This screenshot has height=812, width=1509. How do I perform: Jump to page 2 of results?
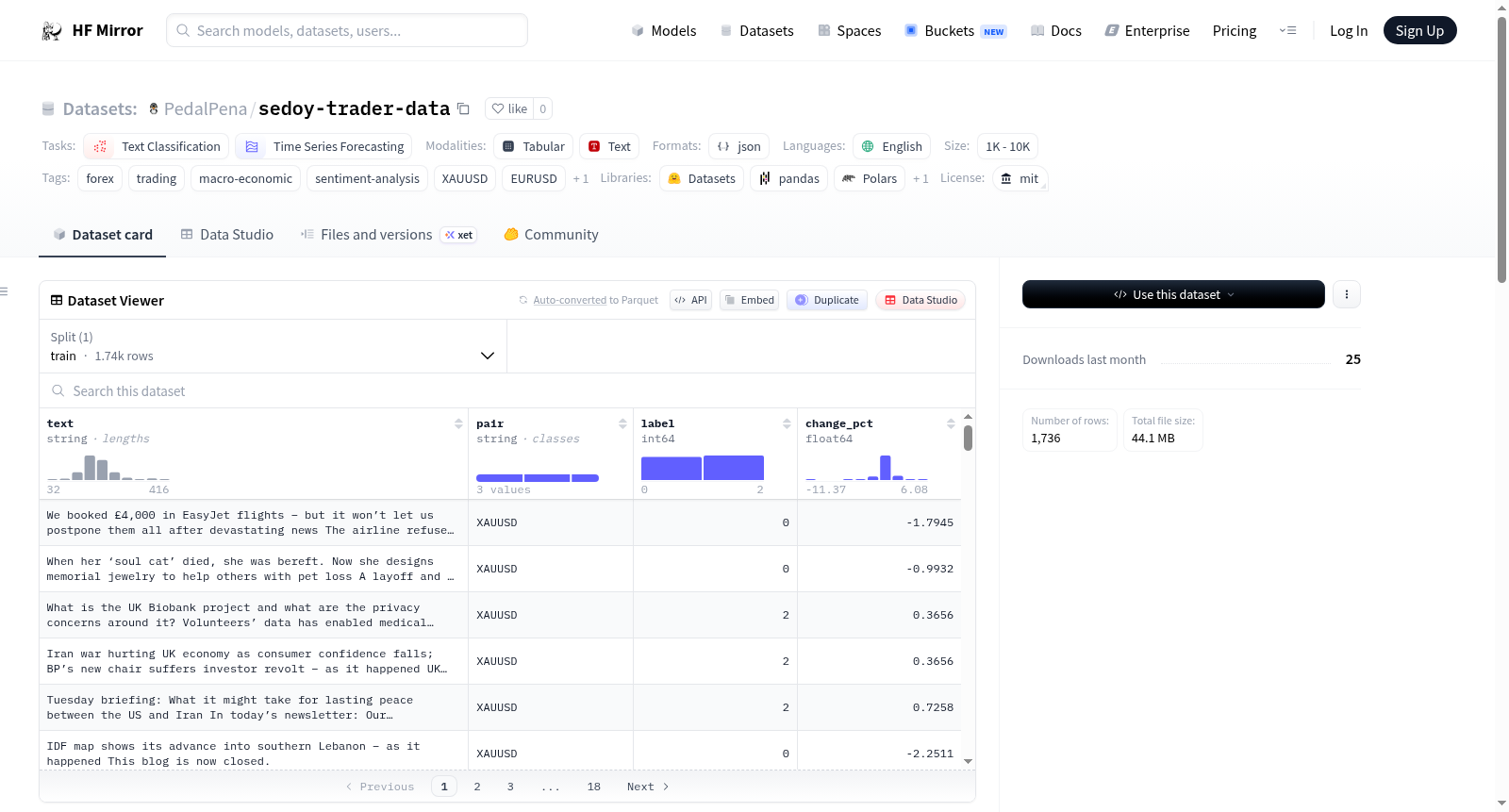point(477,787)
